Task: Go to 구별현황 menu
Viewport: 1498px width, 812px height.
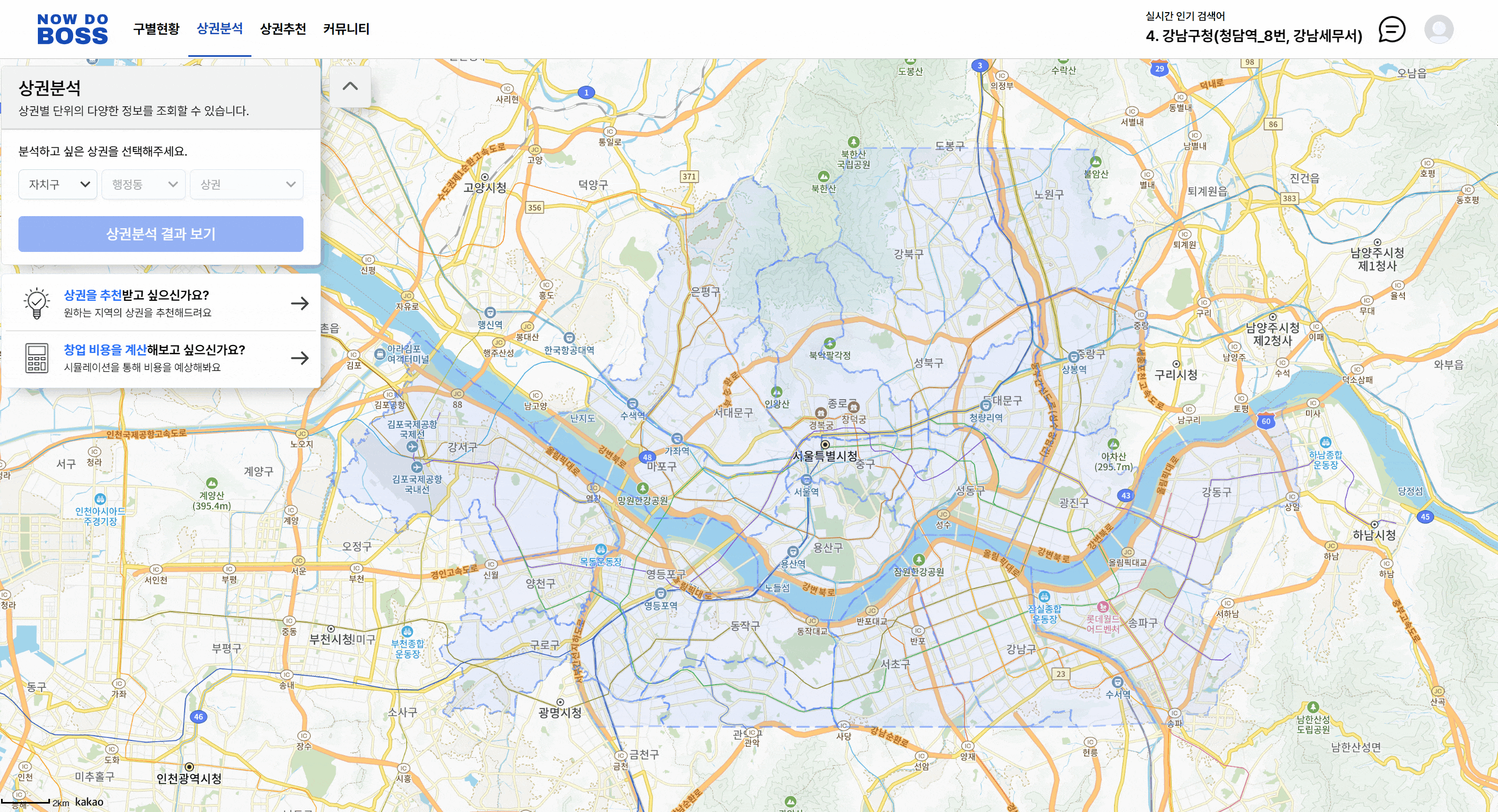Action: tap(156, 28)
